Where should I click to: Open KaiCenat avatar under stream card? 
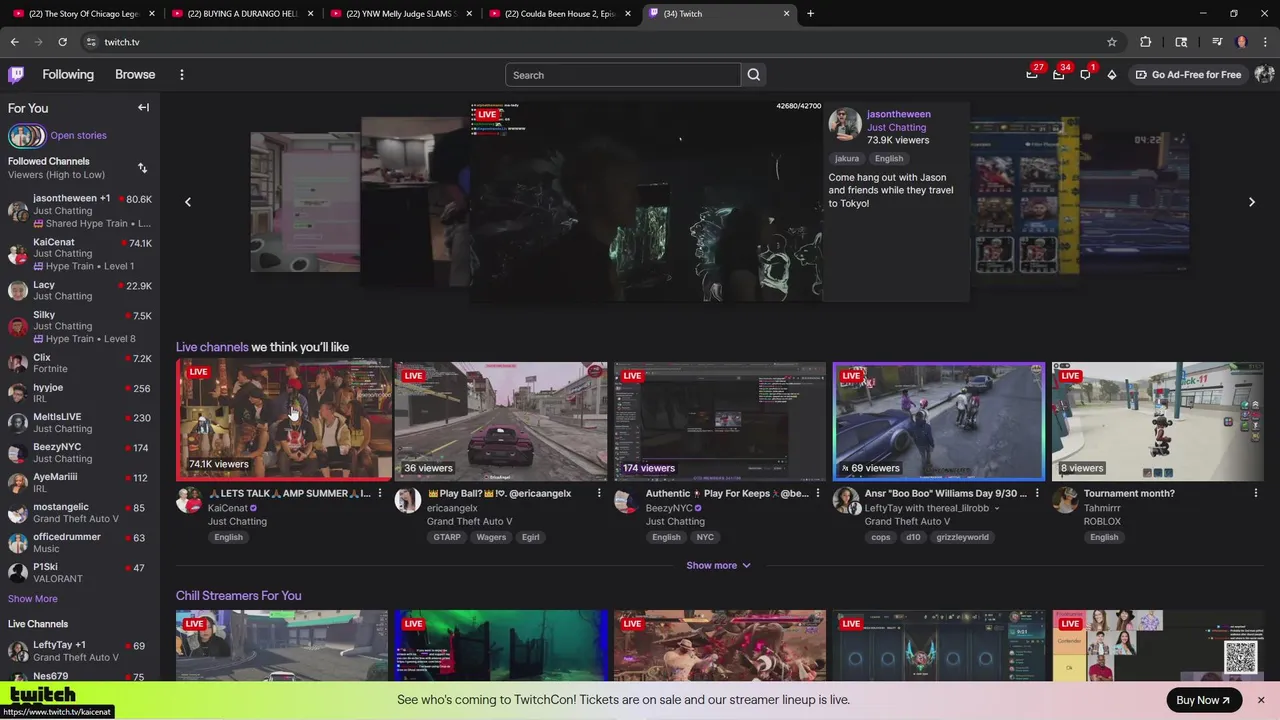click(189, 501)
